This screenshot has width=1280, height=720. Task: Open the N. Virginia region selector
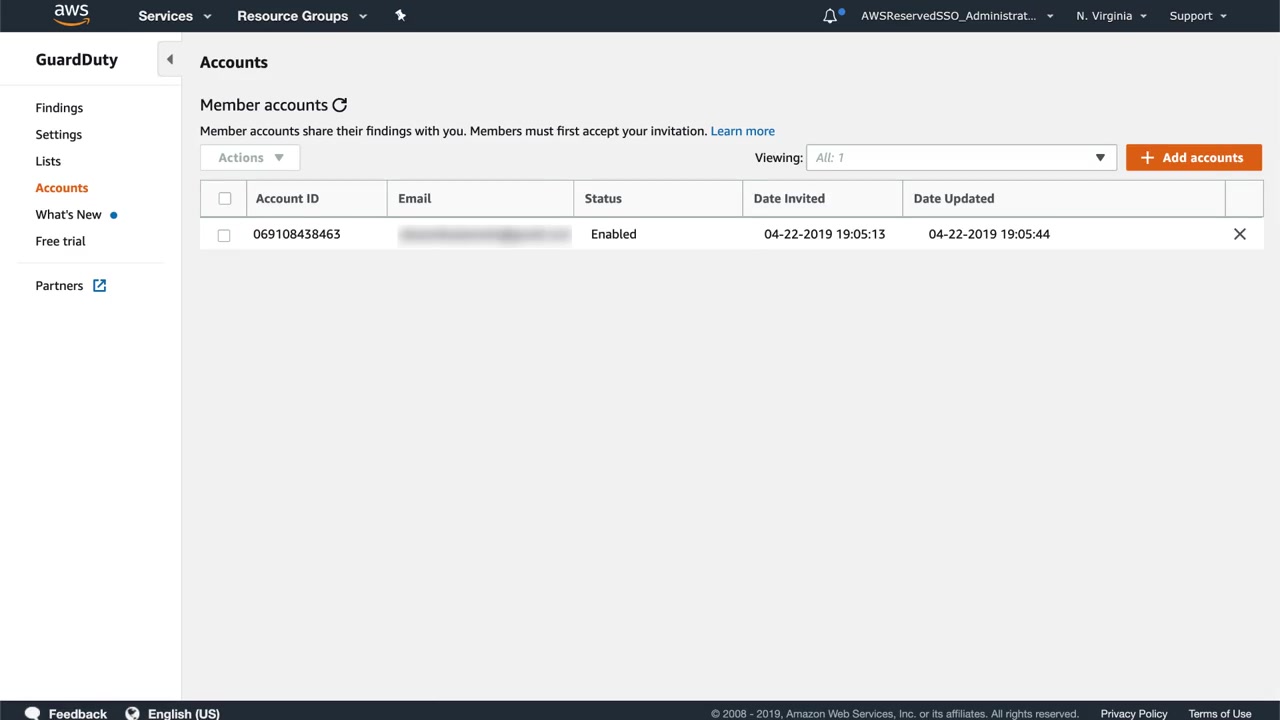click(x=1111, y=16)
